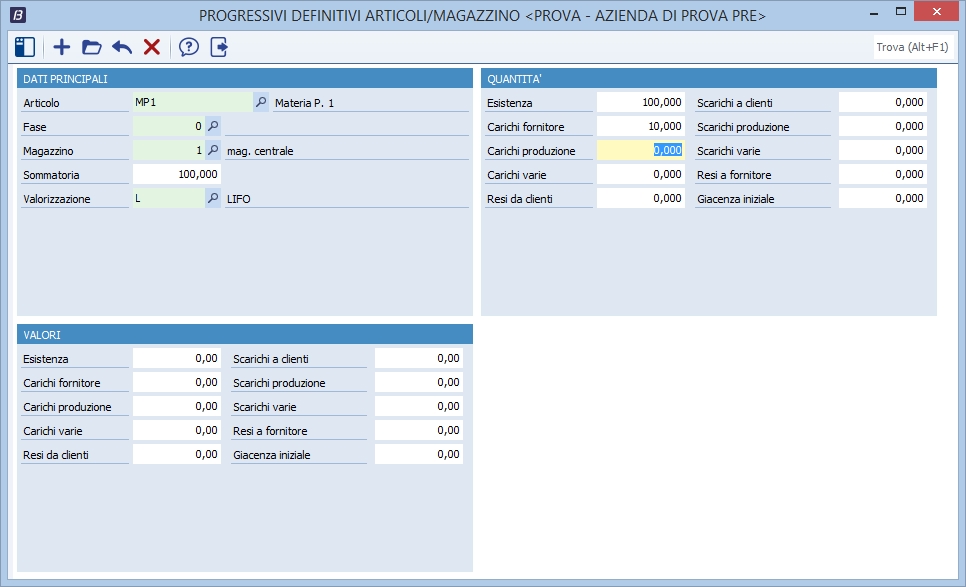Click Quantita Carichi varie field
This screenshot has height=587, width=966.
pos(641,174)
